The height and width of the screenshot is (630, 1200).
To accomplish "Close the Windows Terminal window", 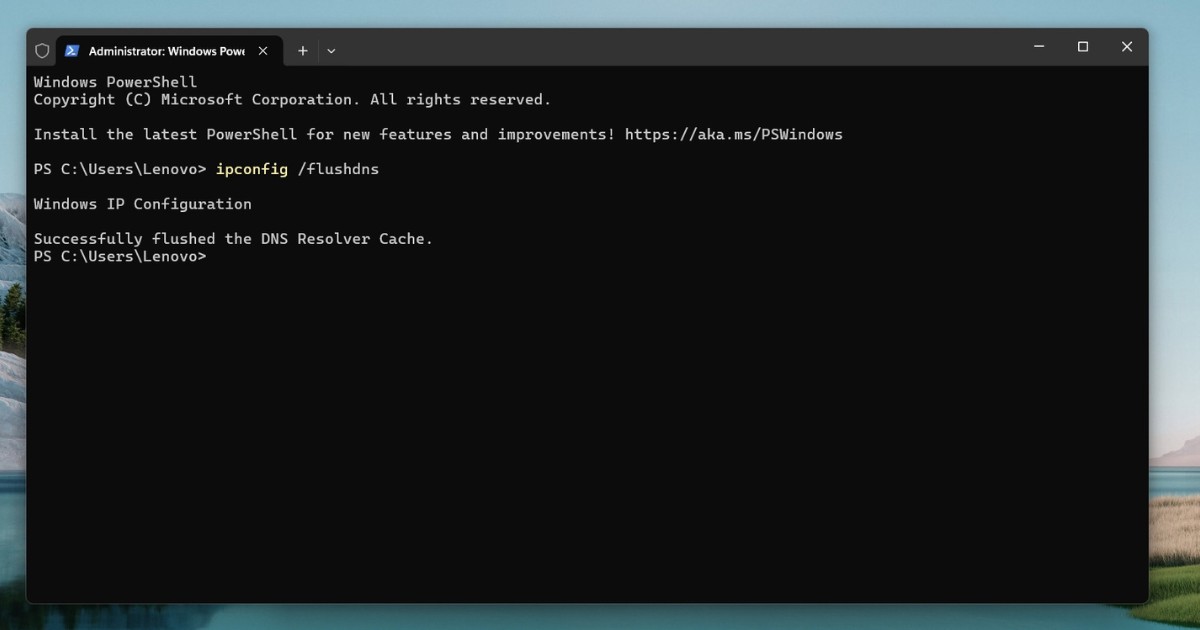I will pos(1126,47).
